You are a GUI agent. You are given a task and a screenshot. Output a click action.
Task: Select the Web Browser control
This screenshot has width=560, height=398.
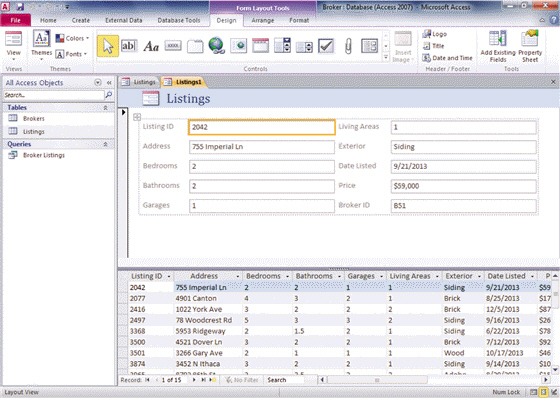coord(239,46)
